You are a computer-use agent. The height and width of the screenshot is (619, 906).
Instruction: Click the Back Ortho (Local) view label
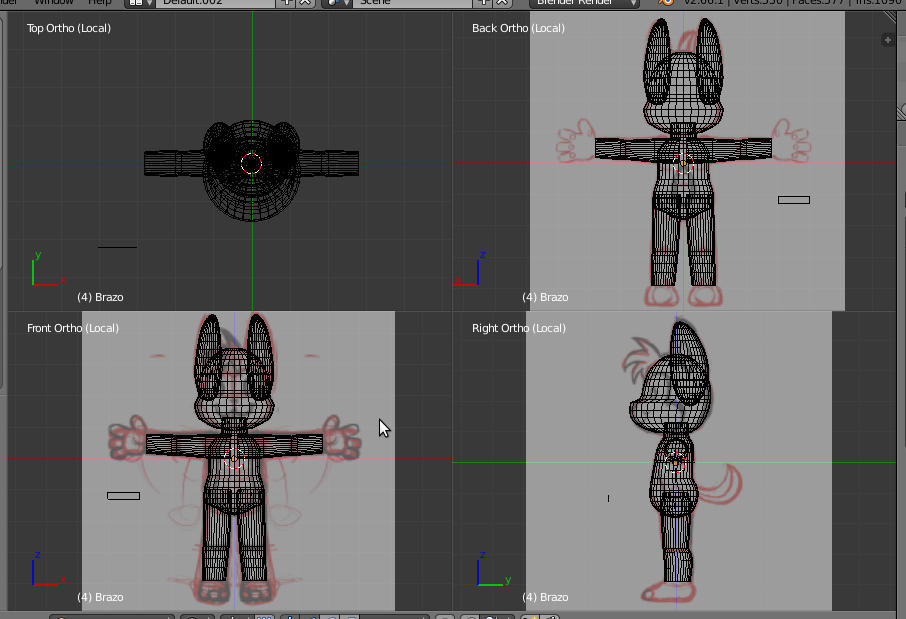tap(518, 28)
